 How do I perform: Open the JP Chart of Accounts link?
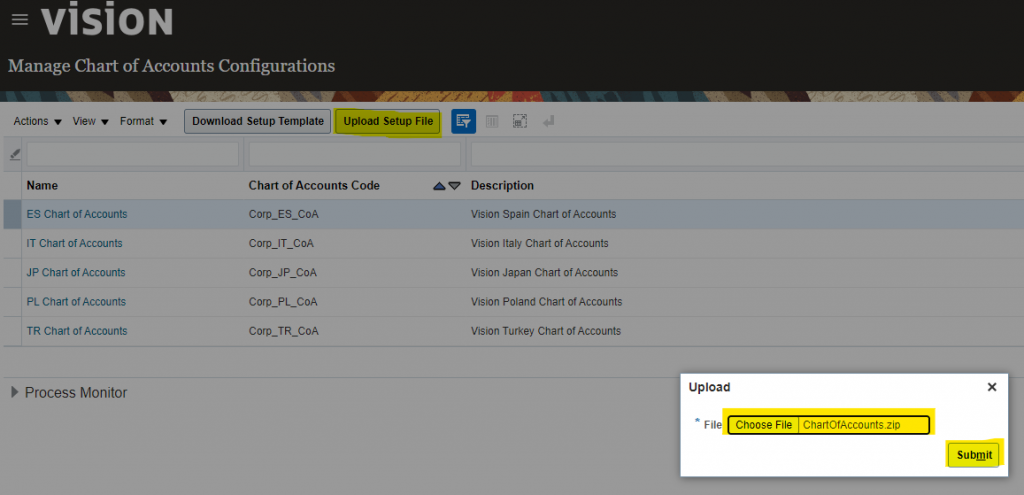(75, 272)
